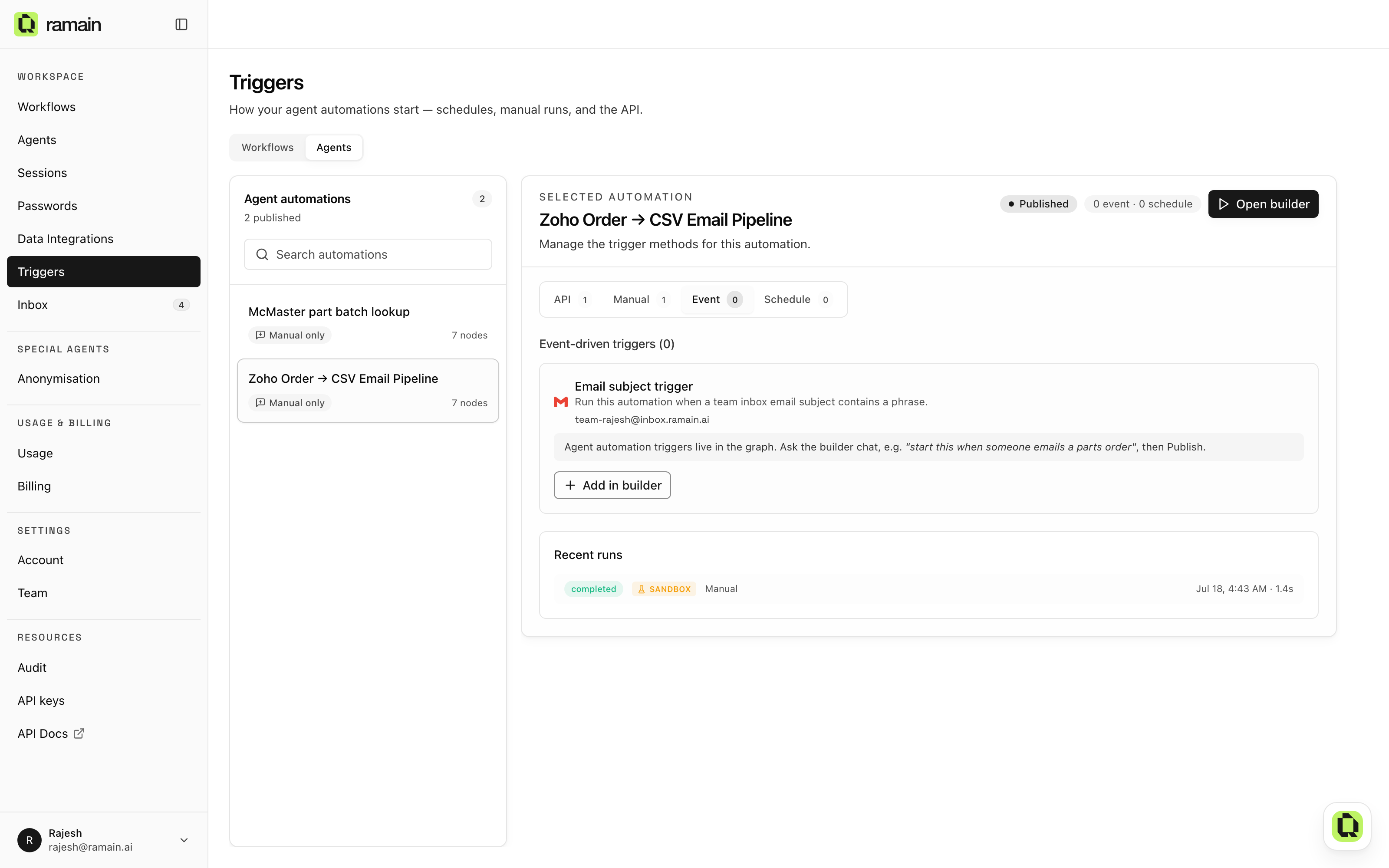Open Anonymisation special agent
The image size is (1389, 868).
[103, 378]
